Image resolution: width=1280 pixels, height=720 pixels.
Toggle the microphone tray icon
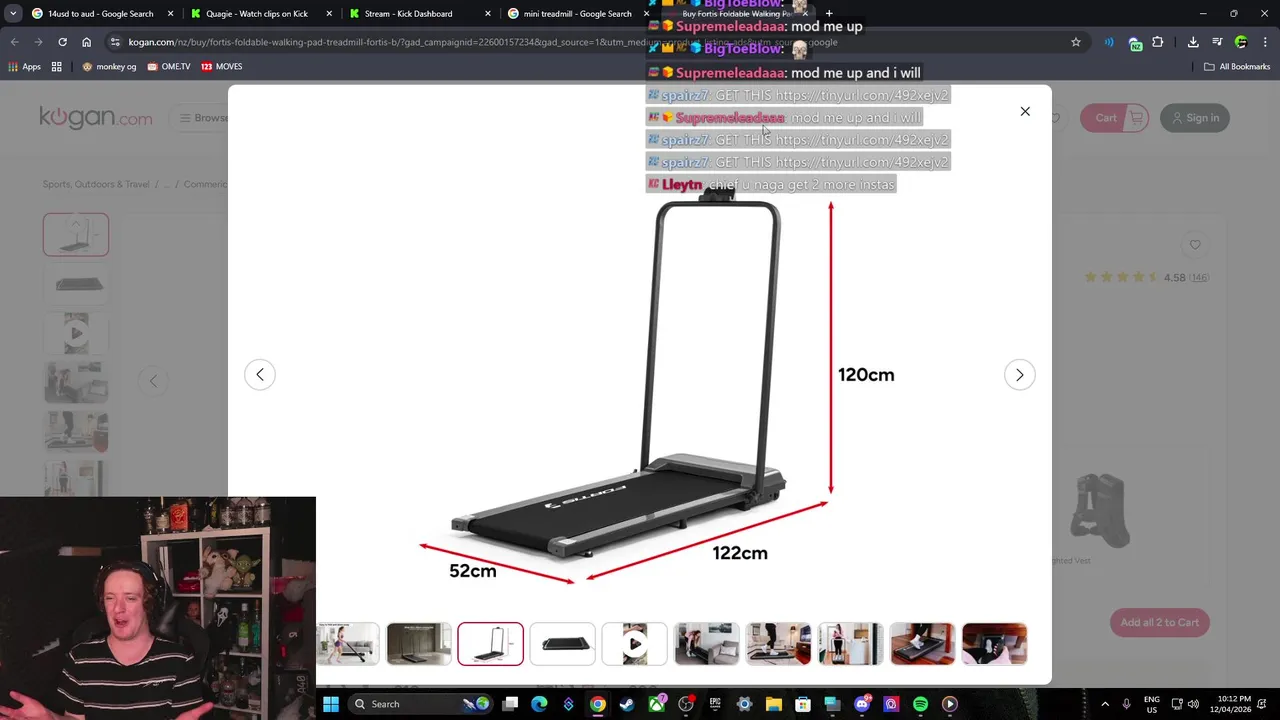pyautogui.click(x=1126, y=704)
